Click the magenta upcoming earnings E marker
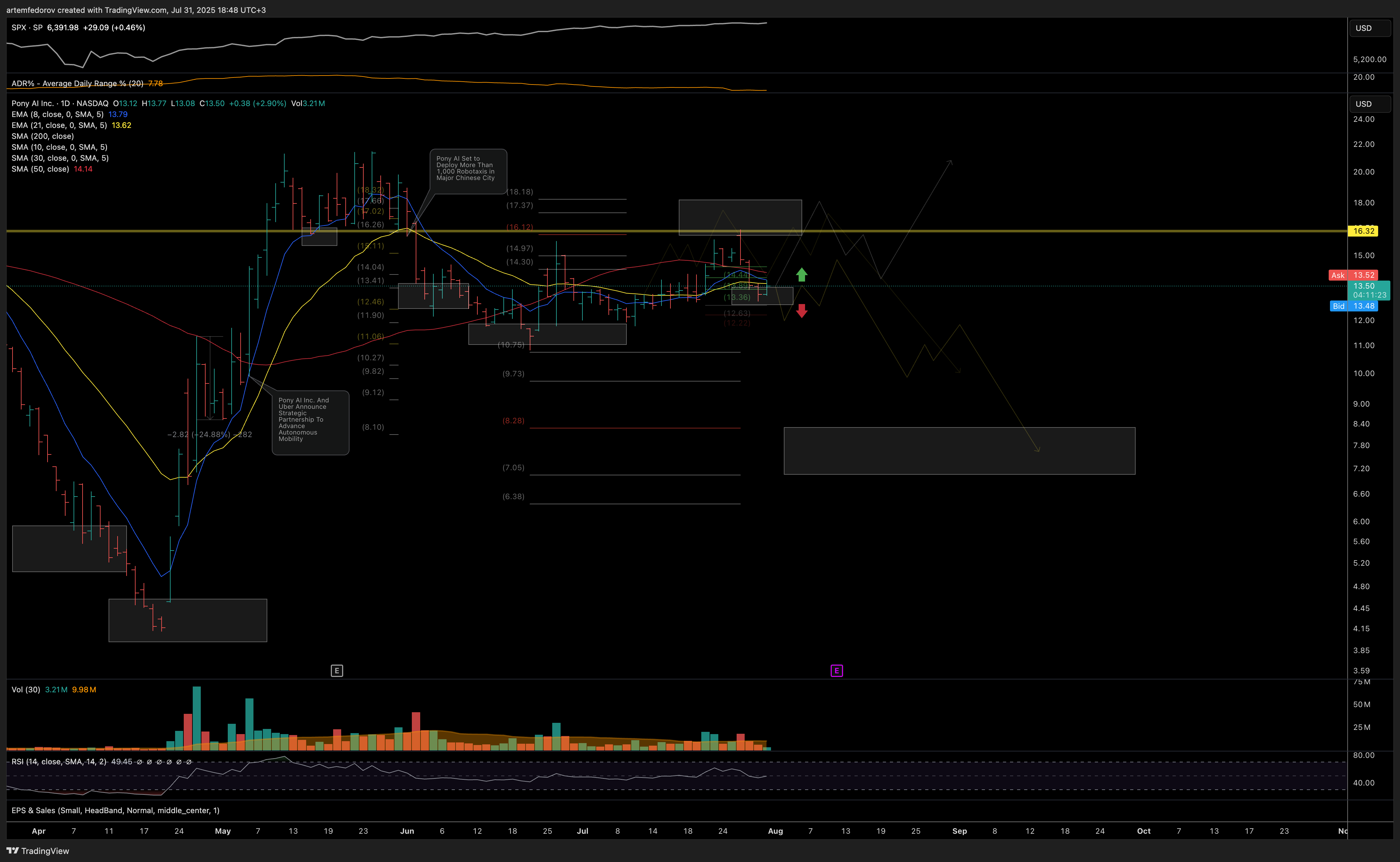Viewport: 1400px width, 862px height. point(837,670)
